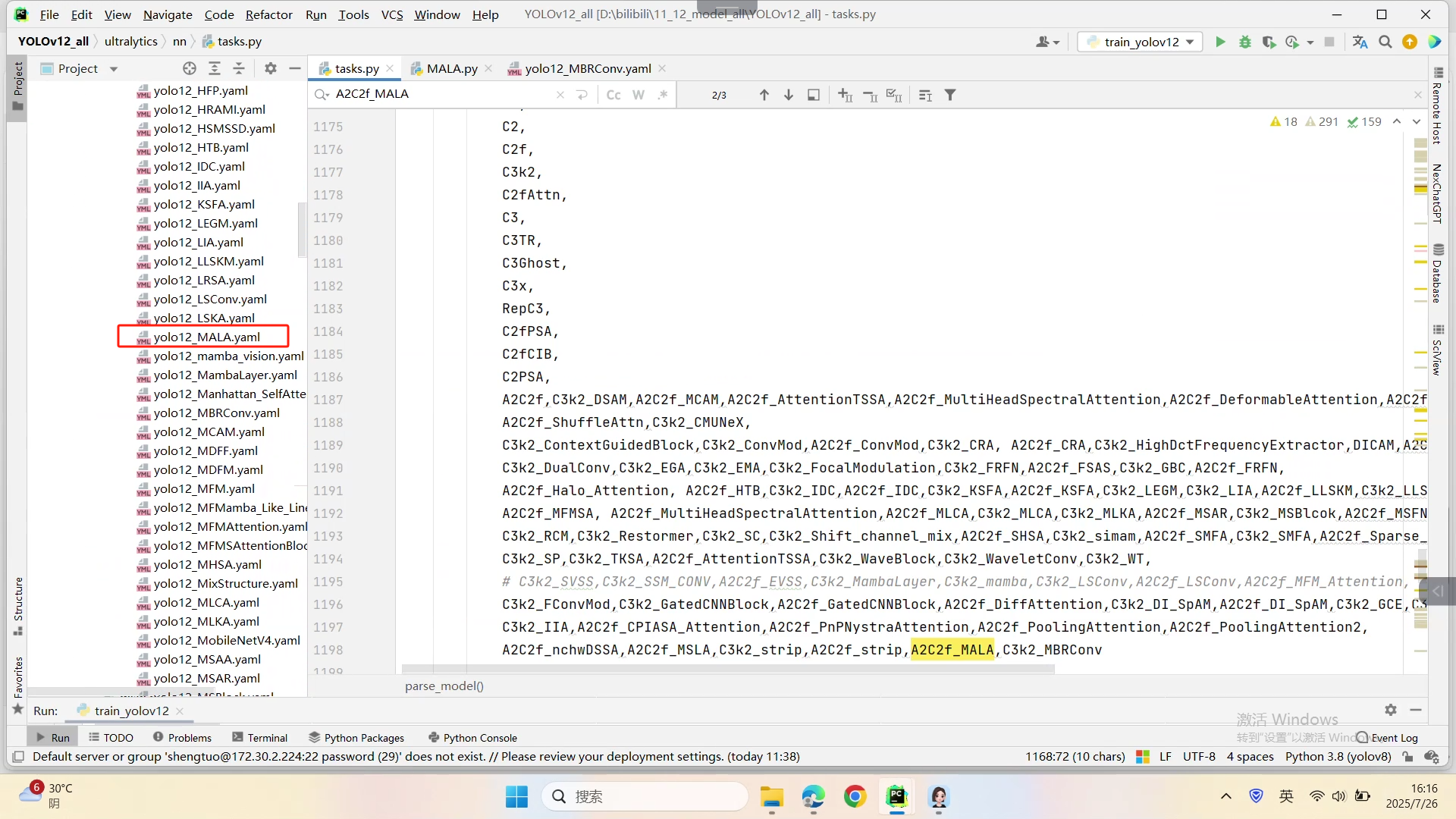Image resolution: width=1456 pixels, height=819 pixels.
Task: Open the Structure side panel
Action: coord(18,607)
